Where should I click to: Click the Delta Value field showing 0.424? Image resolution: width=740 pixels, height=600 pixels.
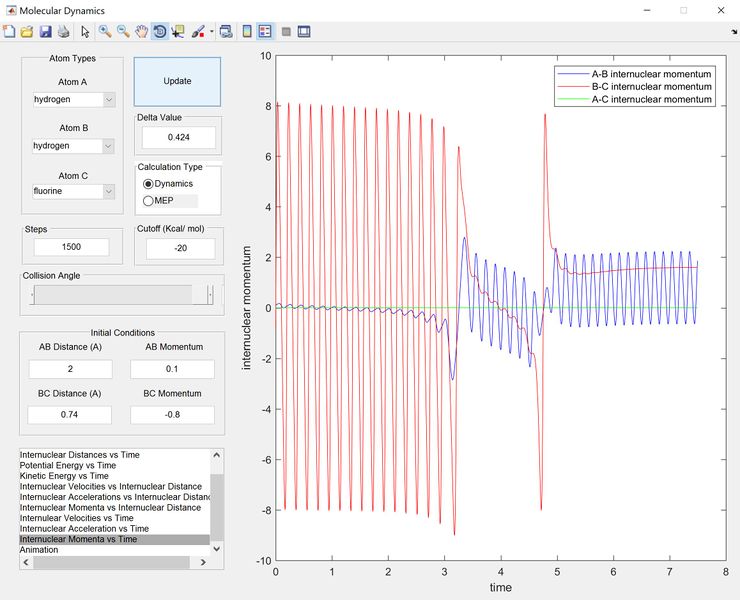pyautogui.click(x=178, y=137)
